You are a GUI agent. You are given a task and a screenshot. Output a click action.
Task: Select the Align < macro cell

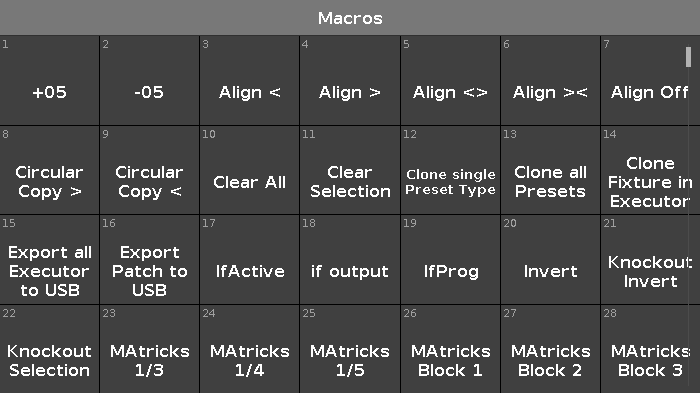click(x=250, y=80)
